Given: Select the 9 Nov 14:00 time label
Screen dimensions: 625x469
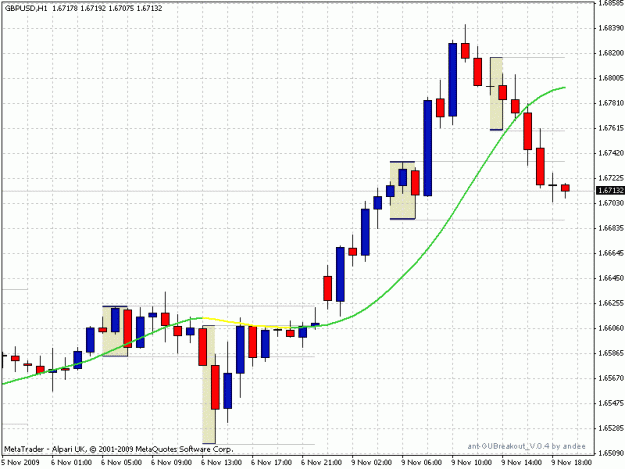Looking at the screenshot, I should click(522, 463).
